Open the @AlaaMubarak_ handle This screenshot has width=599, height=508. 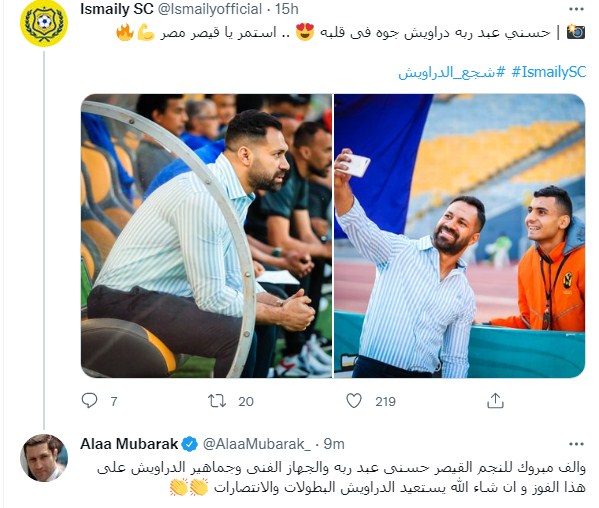(x=254, y=444)
